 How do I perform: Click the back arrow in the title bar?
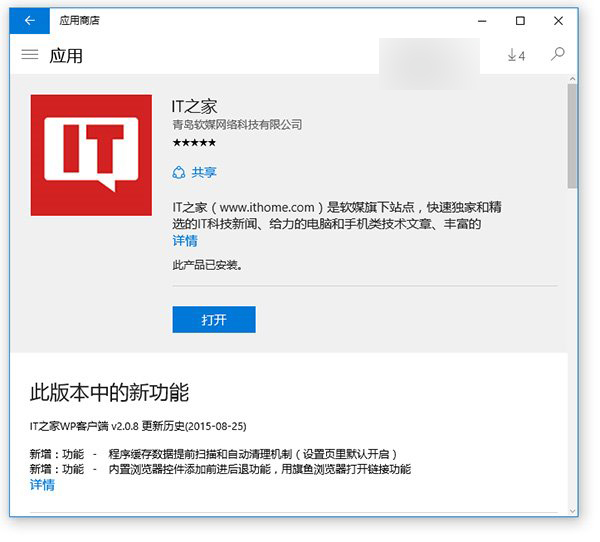29,20
